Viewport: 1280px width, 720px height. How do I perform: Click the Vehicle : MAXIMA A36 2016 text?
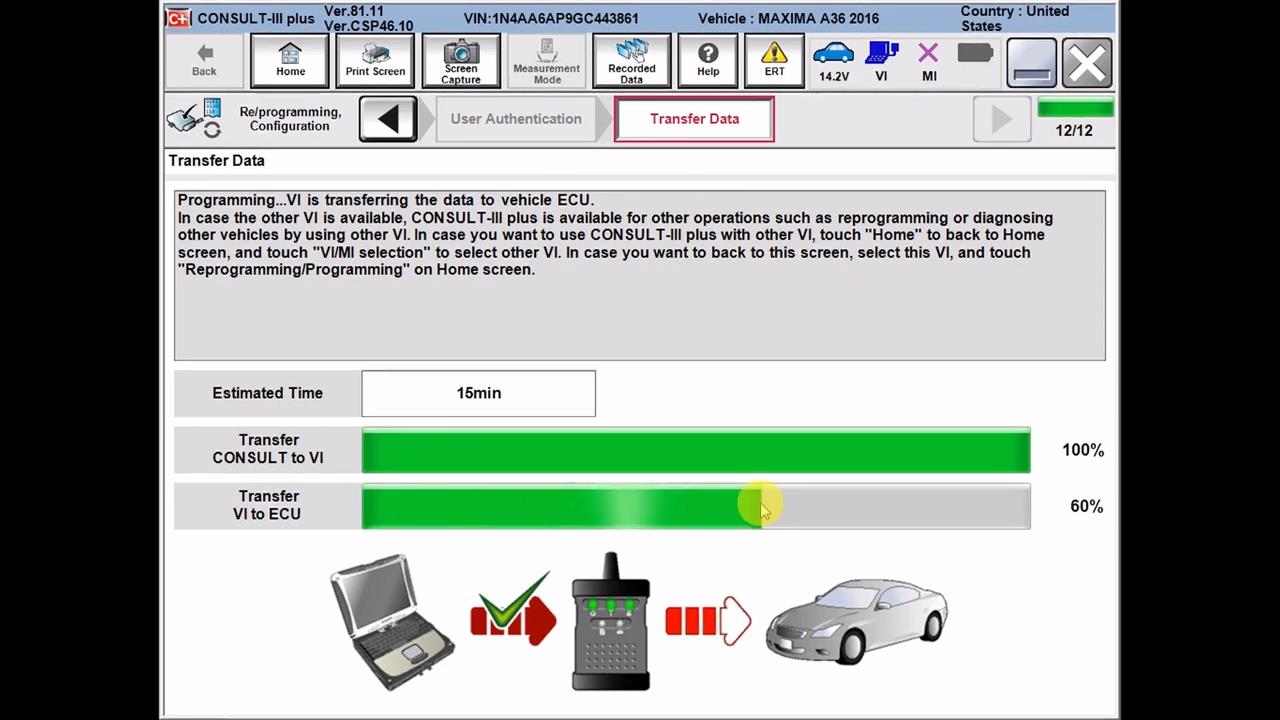point(788,19)
